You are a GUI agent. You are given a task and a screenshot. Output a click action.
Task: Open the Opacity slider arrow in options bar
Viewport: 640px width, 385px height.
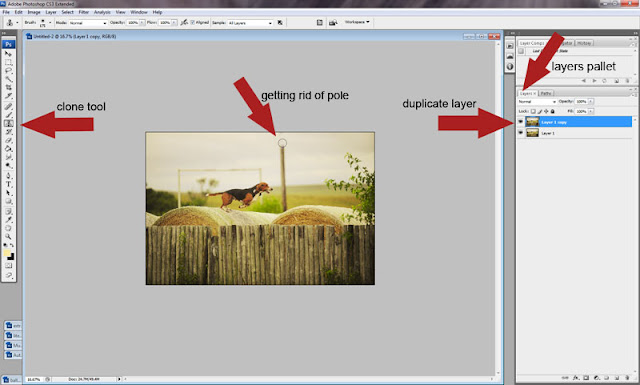click(x=142, y=22)
